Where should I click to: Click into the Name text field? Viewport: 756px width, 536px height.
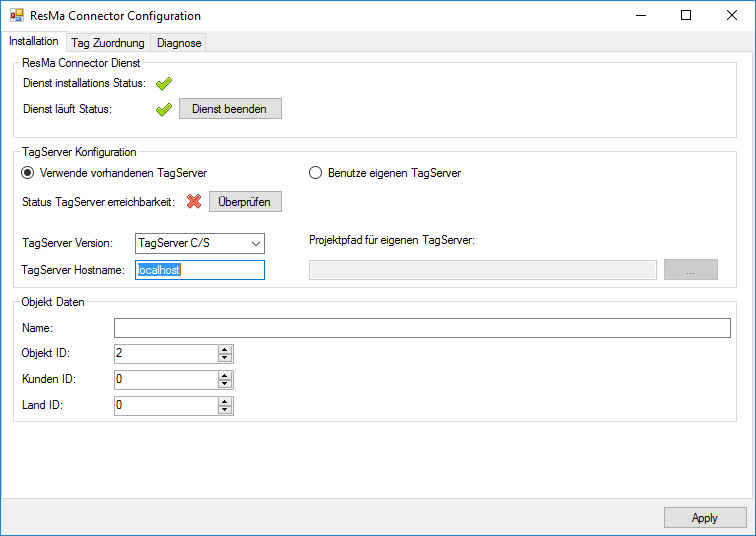422,328
